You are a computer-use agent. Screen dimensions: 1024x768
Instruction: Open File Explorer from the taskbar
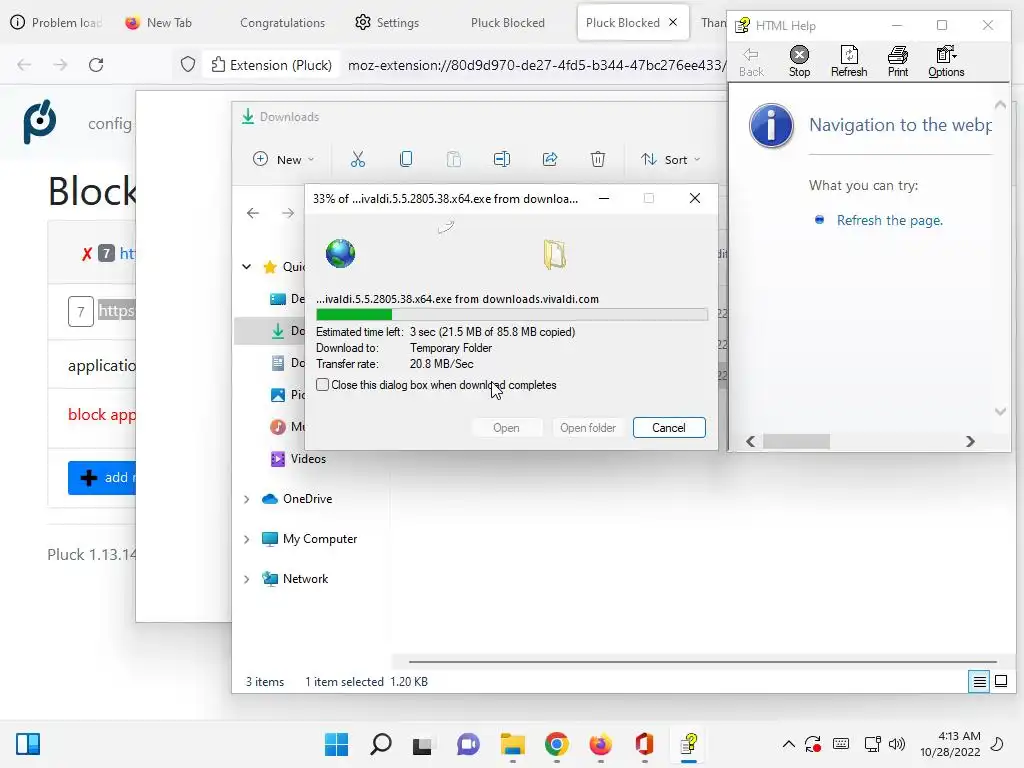point(513,744)
